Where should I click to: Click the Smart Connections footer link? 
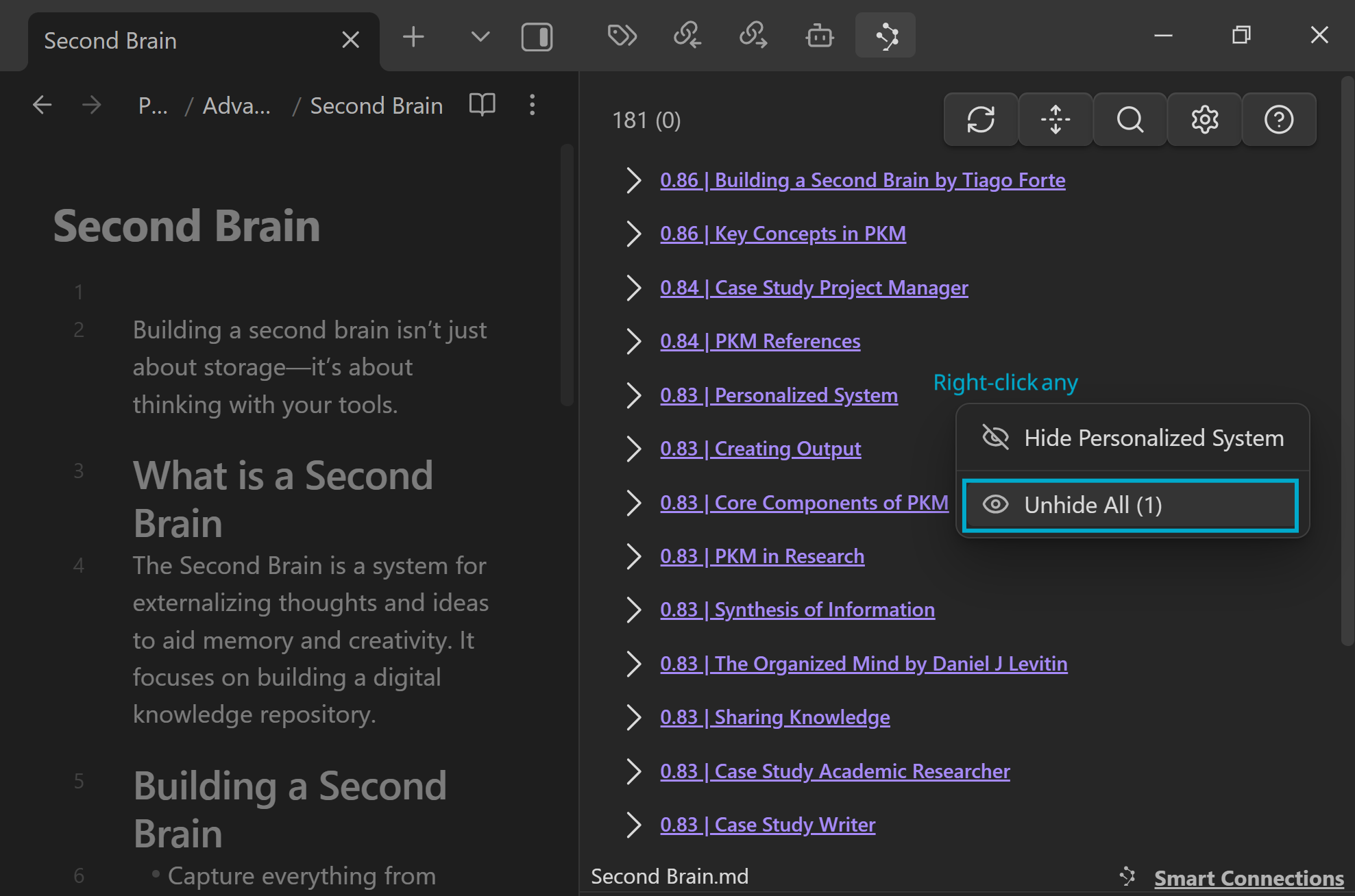tap(1248, 878)
